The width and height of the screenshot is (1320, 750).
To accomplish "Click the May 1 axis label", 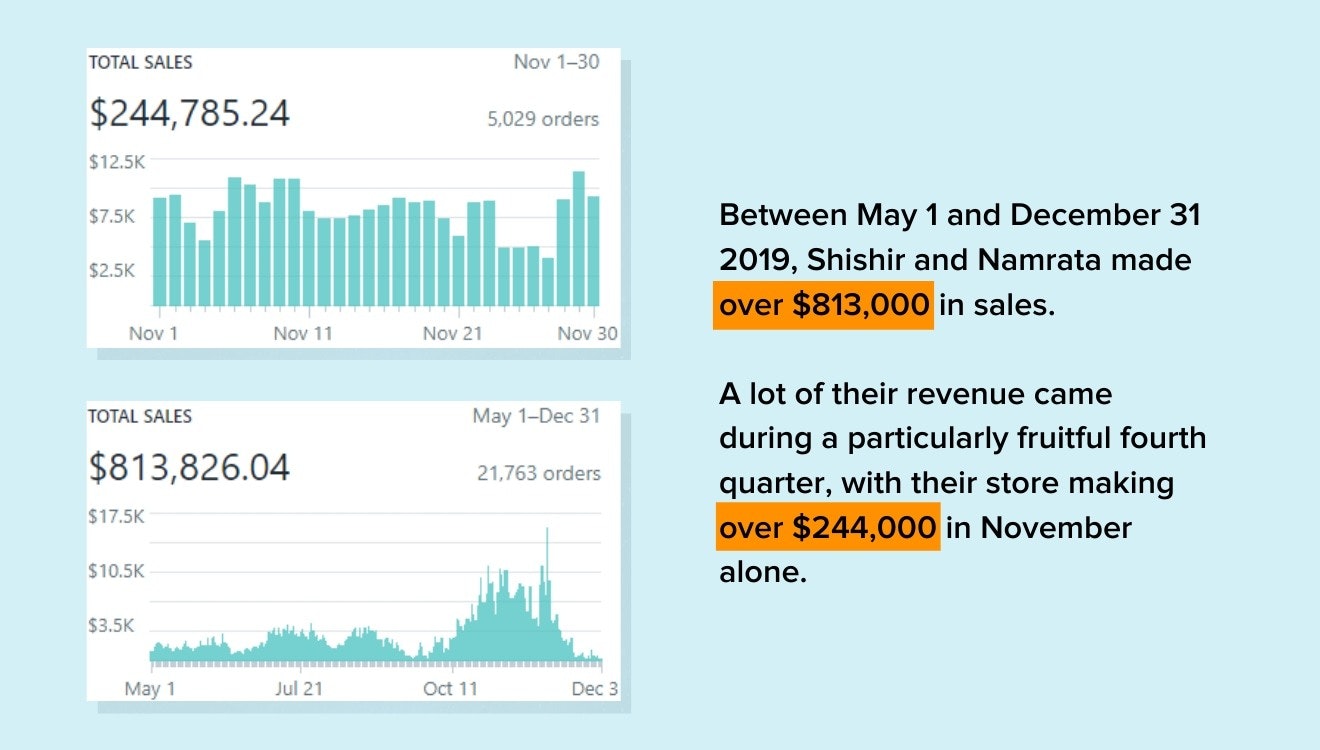I will click(150, 688).
